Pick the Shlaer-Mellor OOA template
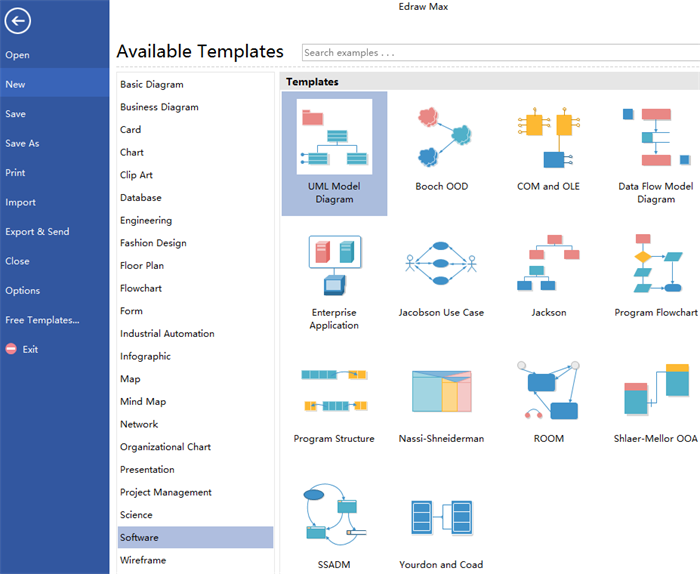Image resolution: width=700 pixels, height=574 pixels. (x=656, y=401)
